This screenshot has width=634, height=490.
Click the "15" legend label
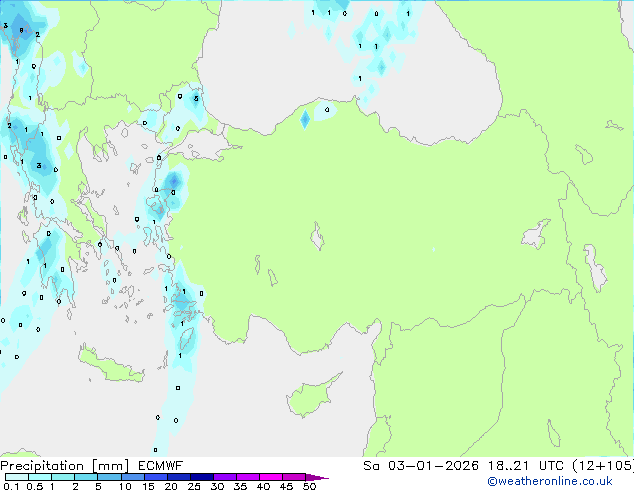pos(148,486)
